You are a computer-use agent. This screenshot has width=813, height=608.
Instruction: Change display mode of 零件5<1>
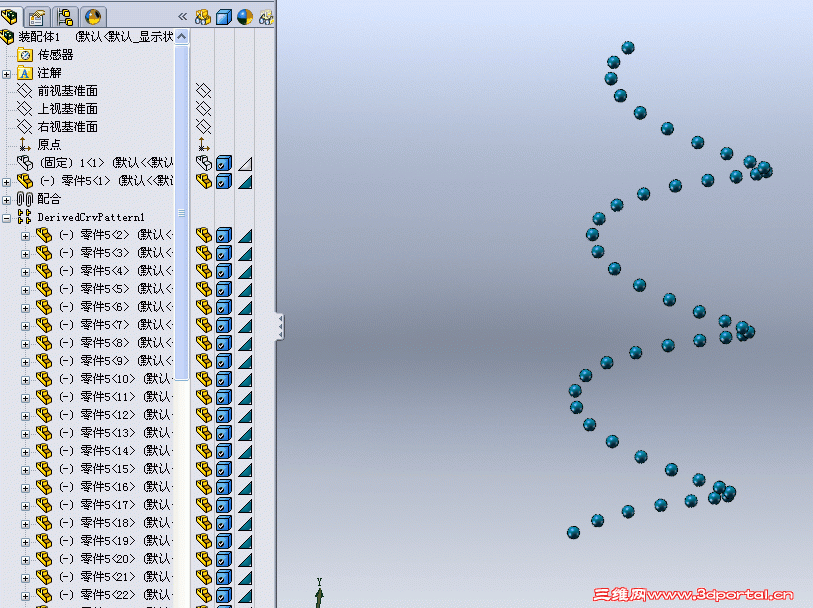click(223, 181)
